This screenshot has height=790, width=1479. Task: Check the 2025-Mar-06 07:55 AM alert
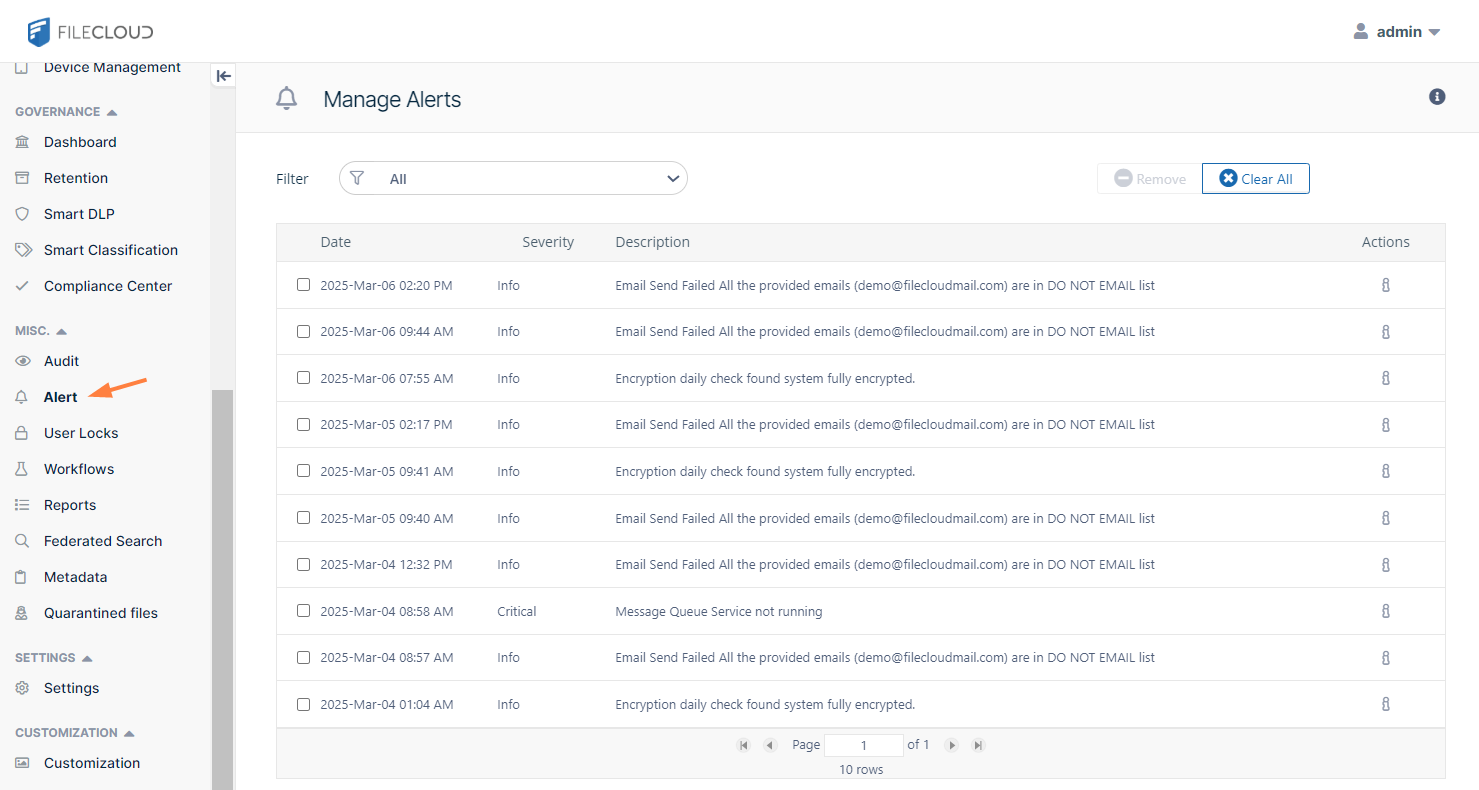point(303,378)
